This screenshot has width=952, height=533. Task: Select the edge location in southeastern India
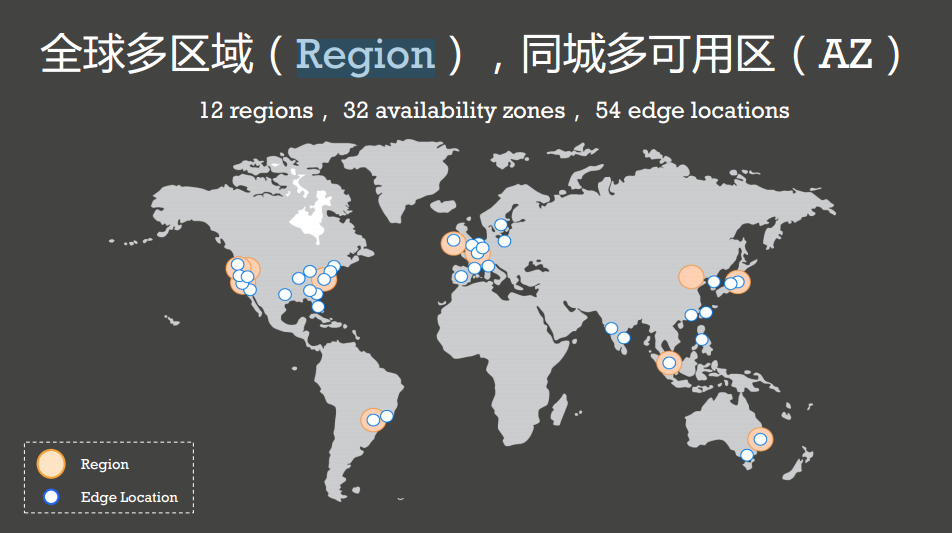click(624, 338)
